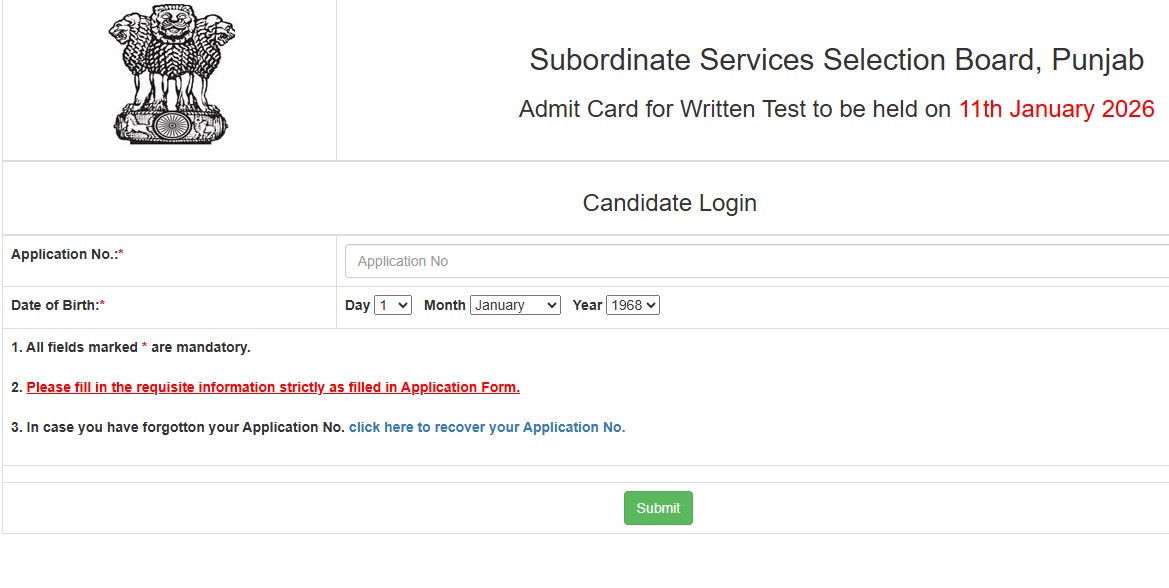Open the Month dropdown showing January
This screenshot has height=588, width=1169.
point(516,305)
